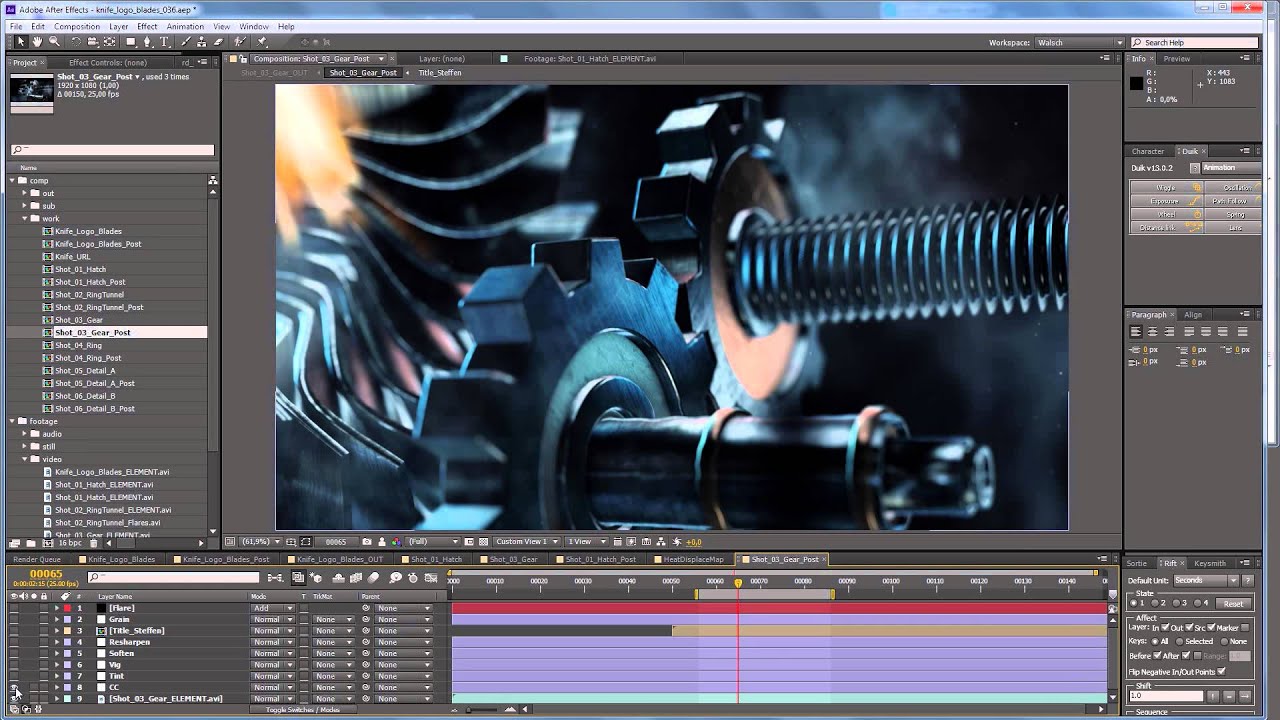Toggle the Before checkbox in Rift panel
1280x720 pixels.
(1158, 656)
